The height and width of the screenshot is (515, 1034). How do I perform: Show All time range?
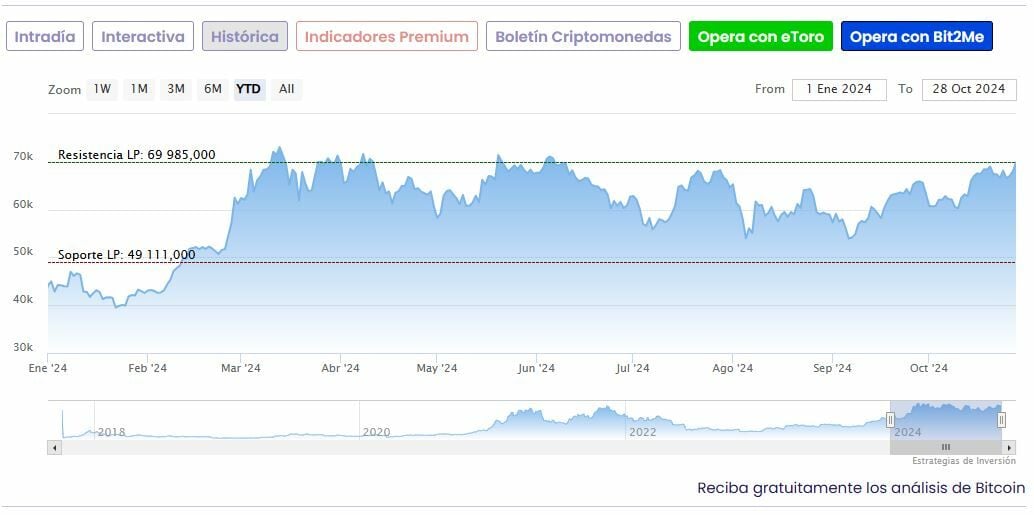[x=287, y=89]
